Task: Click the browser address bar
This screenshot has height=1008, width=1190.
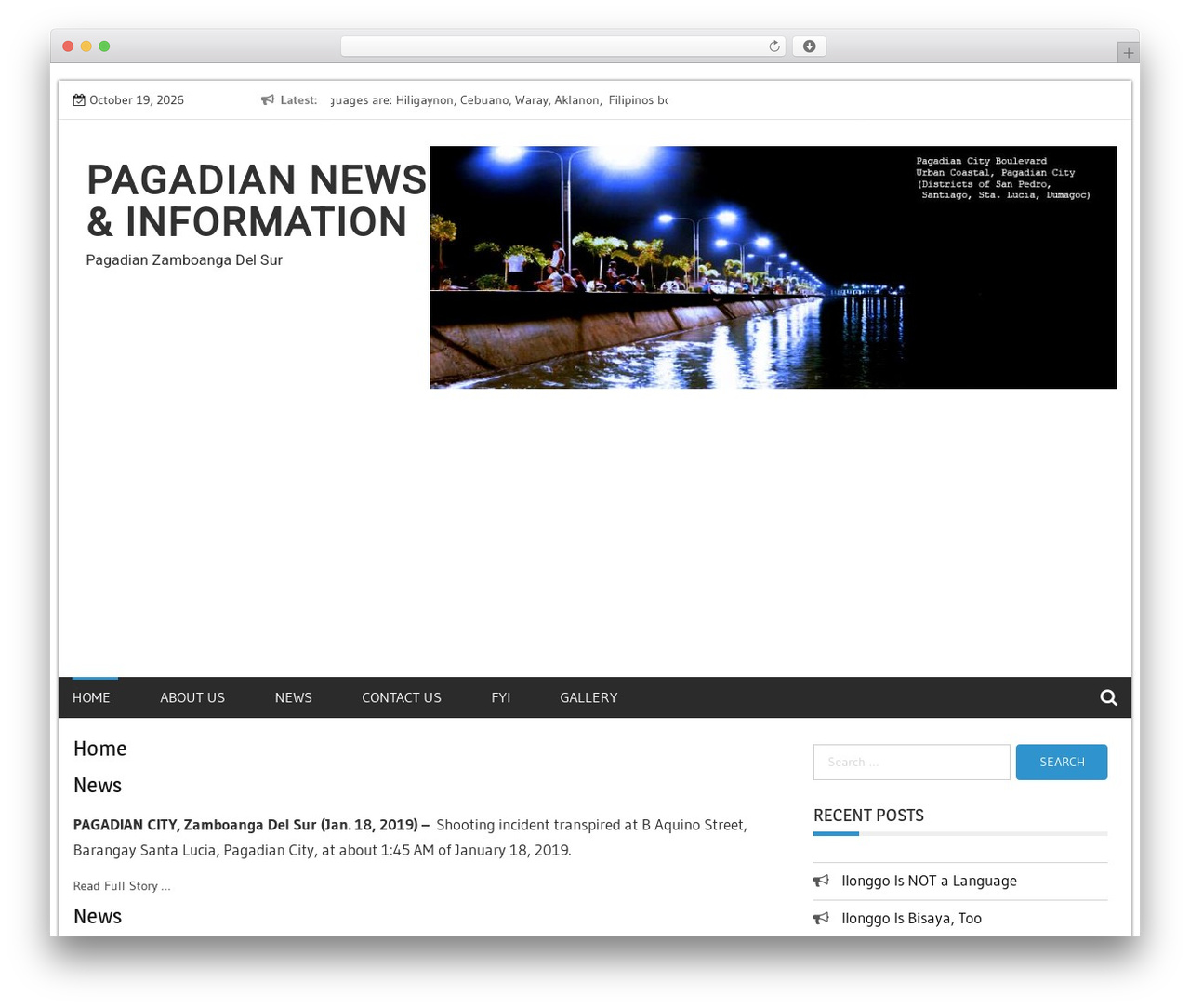Action: [x=563, y=46]
